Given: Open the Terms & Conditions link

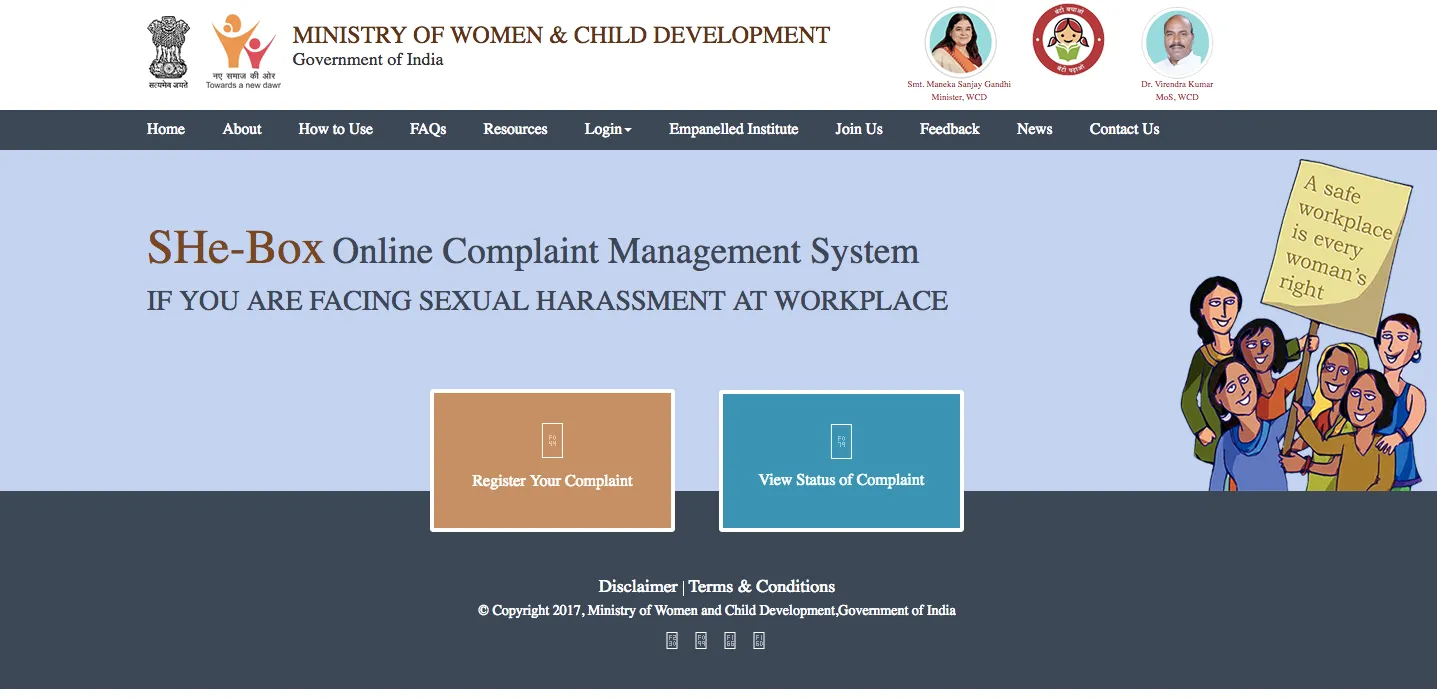Looking at the screenshot, I should click(761, 586).
